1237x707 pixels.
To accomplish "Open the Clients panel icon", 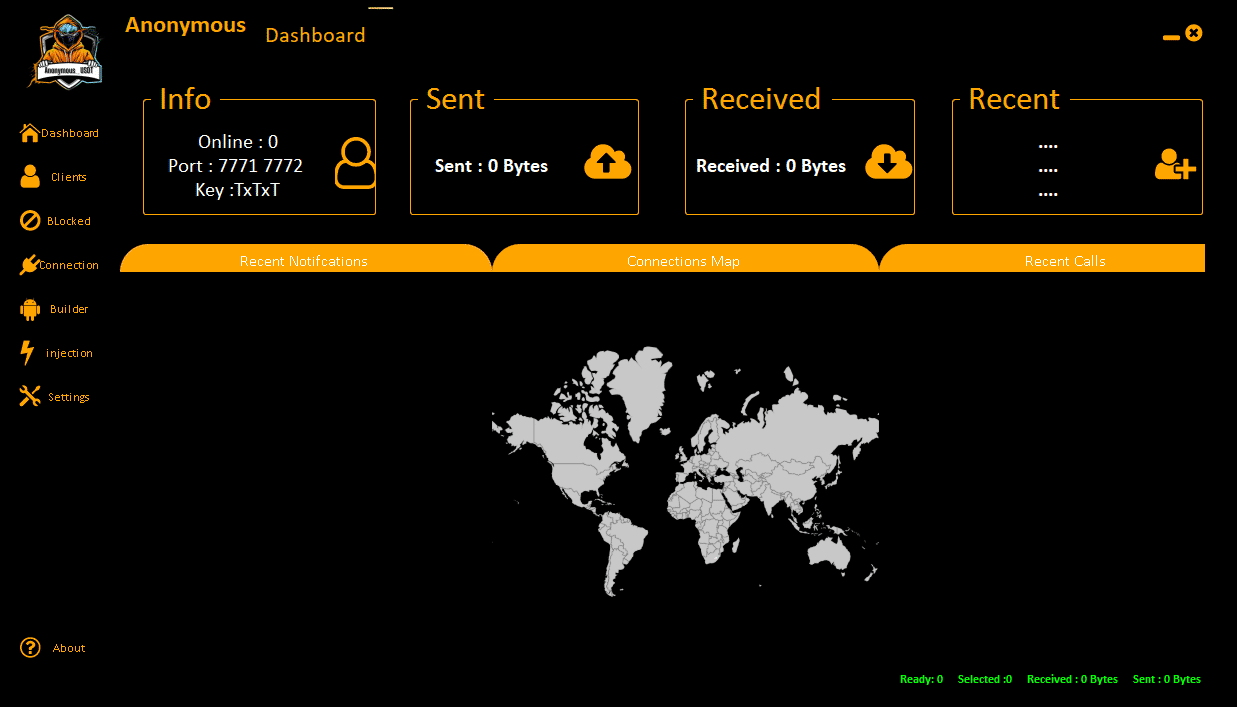I will coord(28,176).
